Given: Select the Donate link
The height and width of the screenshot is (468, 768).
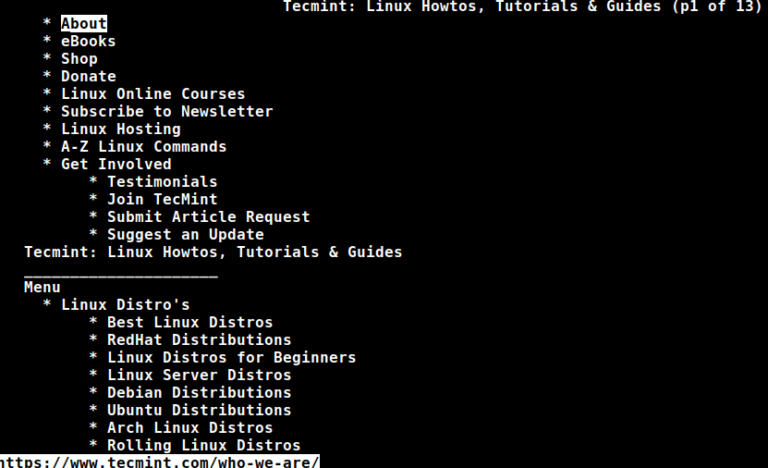Looking at the screenshot, I should pos(88,76).
